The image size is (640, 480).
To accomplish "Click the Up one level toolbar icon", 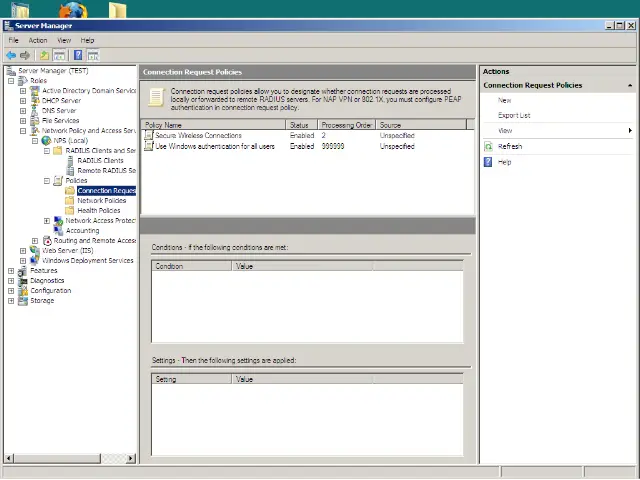I will point(44,55).
